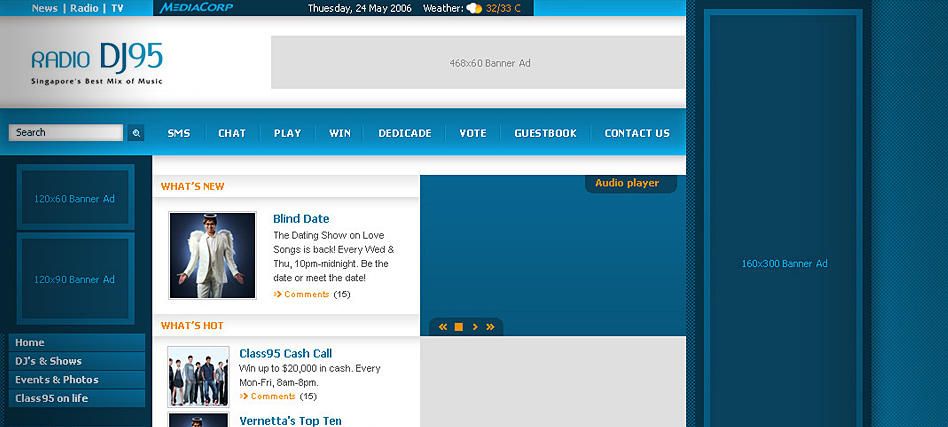This screenshot has width=948, height=427.
Task: Rewind audio with the double-left arrow control
Action: (x=443, y=327)
